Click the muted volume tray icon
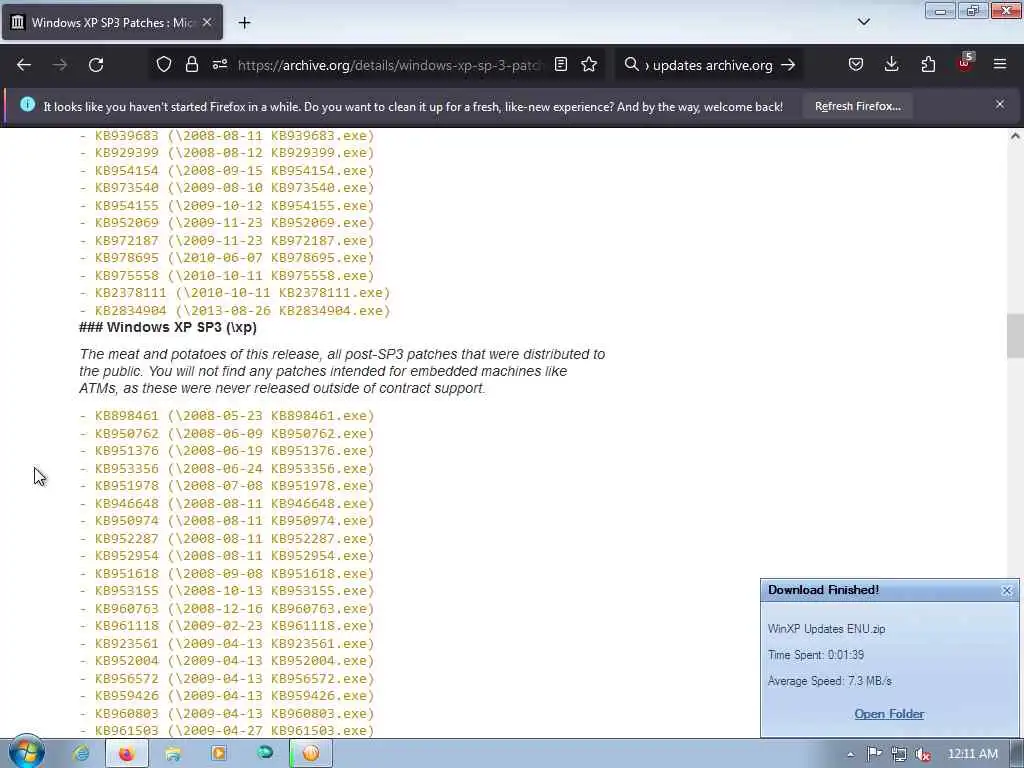This screenshot has height=768, width=1024. click(x=923, y=754)
